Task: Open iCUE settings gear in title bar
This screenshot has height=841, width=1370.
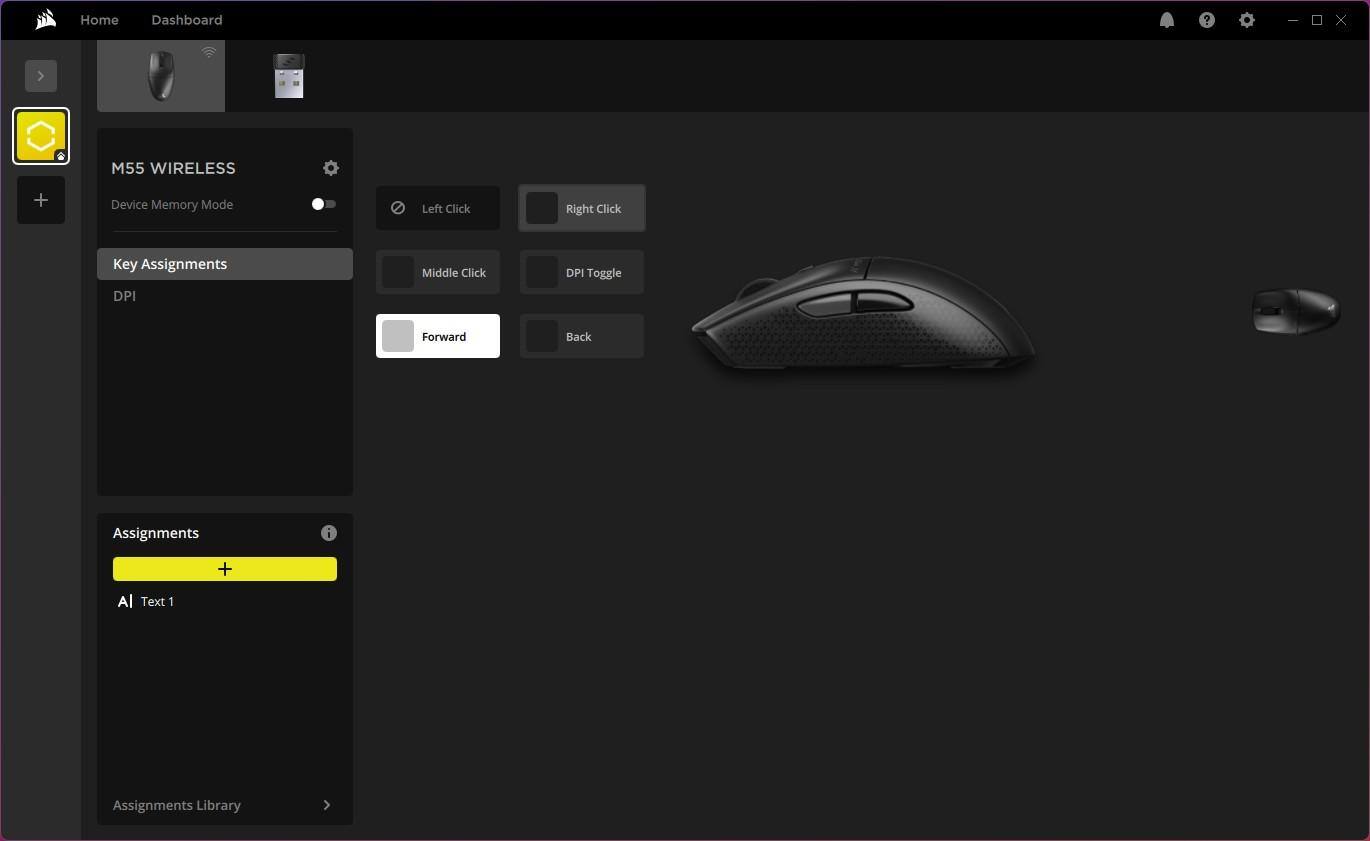Action: click(x=1246, y=20)
